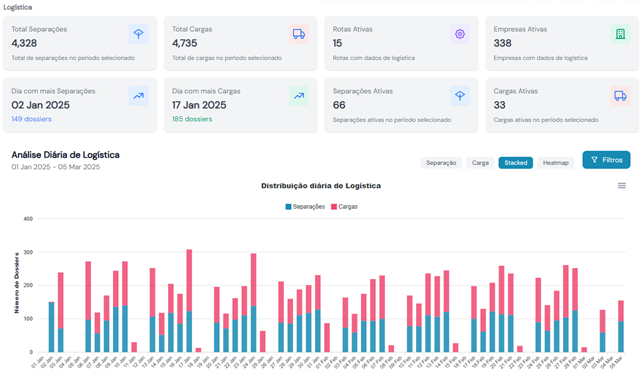Click the Rotas Ativas gear icon
640x374 pixels.
coord(460,34)
